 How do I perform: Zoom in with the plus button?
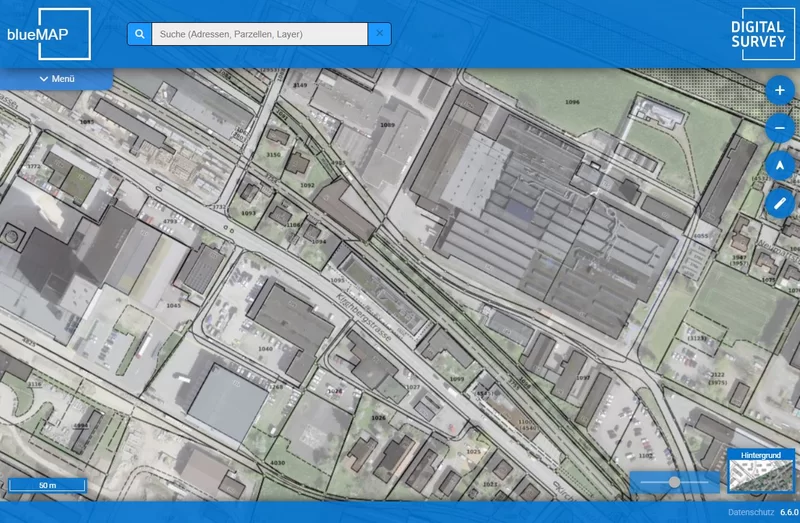click(780, 90)
